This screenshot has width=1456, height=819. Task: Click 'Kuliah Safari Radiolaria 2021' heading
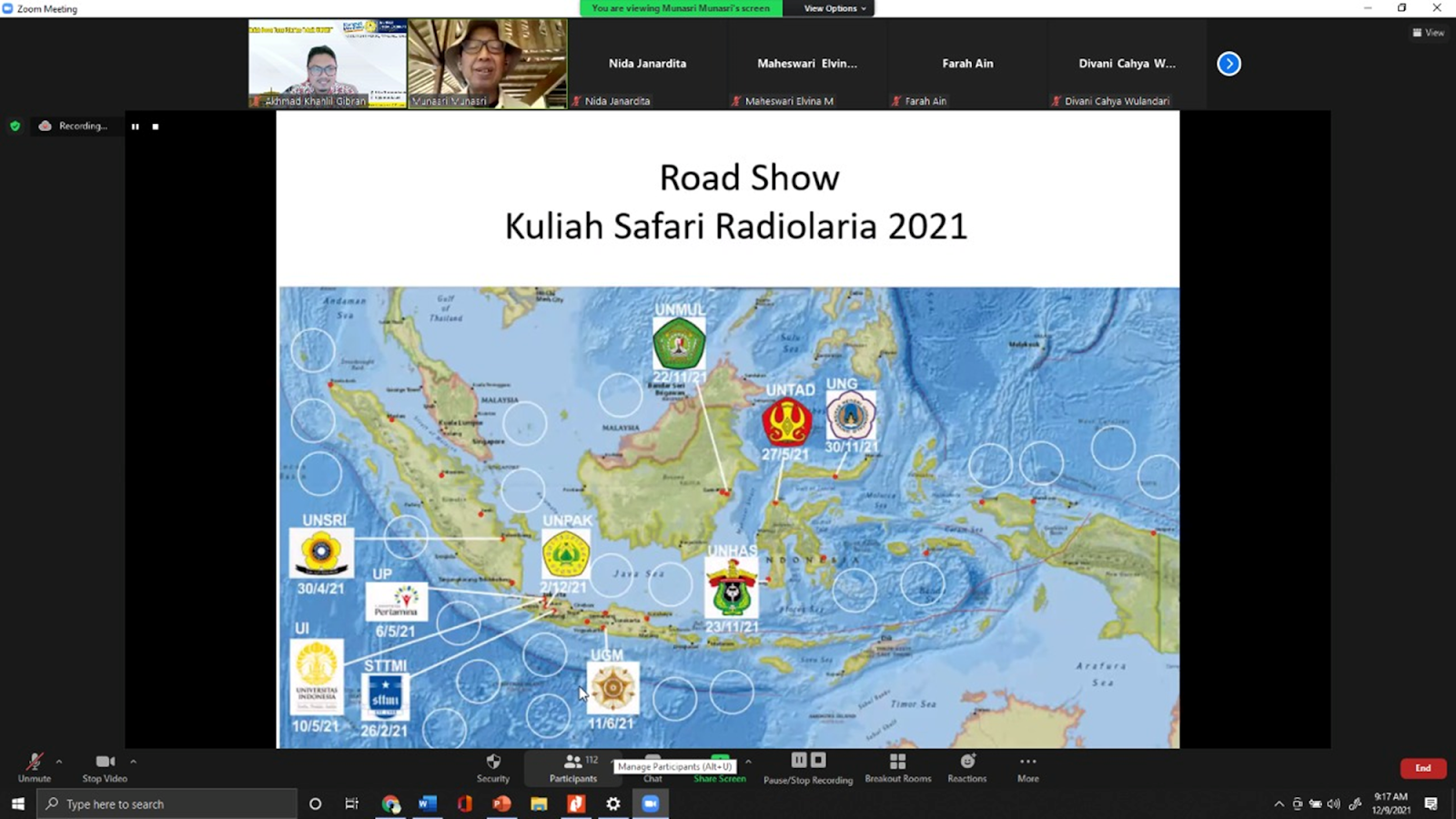736,226
